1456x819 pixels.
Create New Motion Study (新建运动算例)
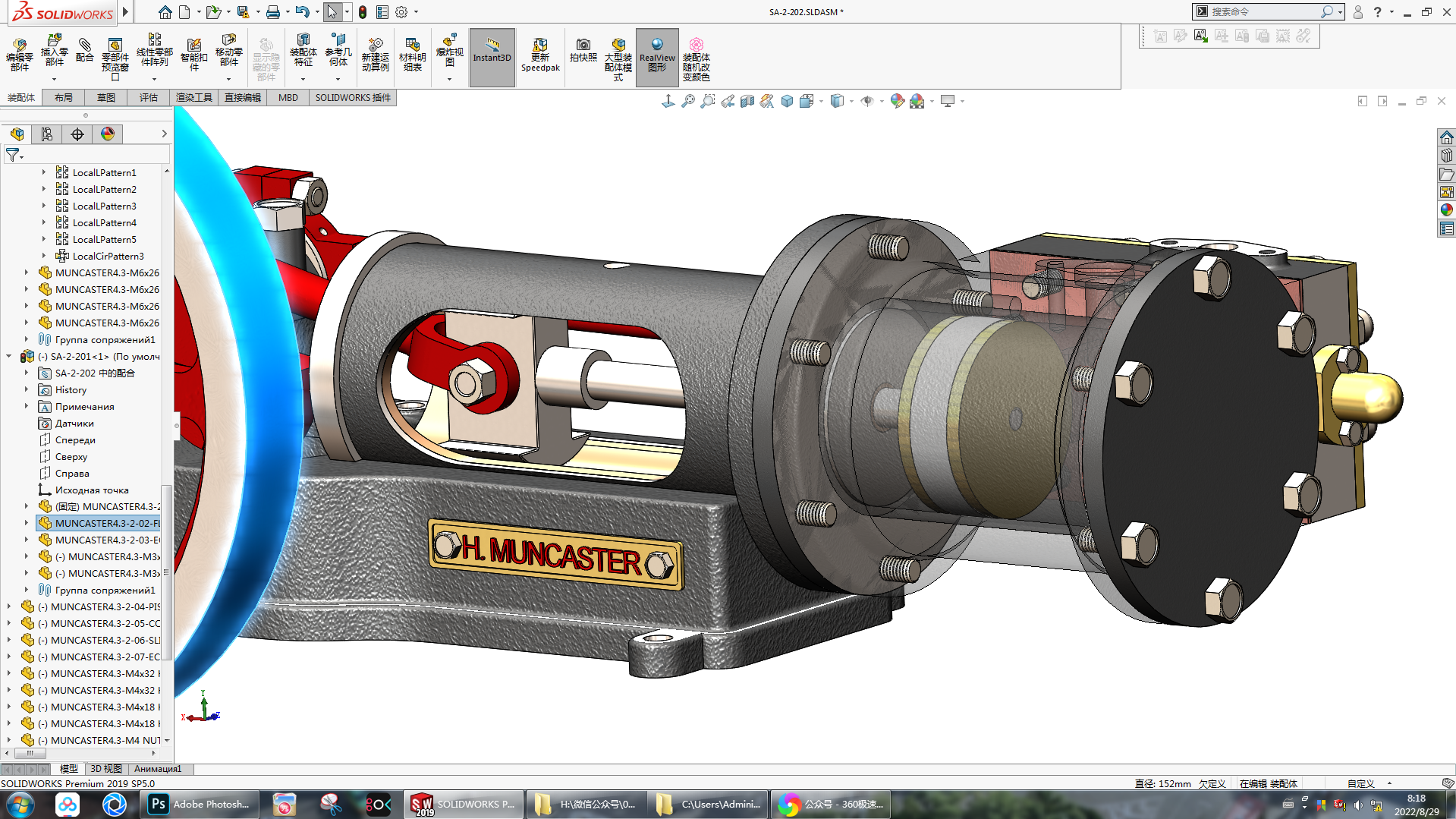click(375, 55)
